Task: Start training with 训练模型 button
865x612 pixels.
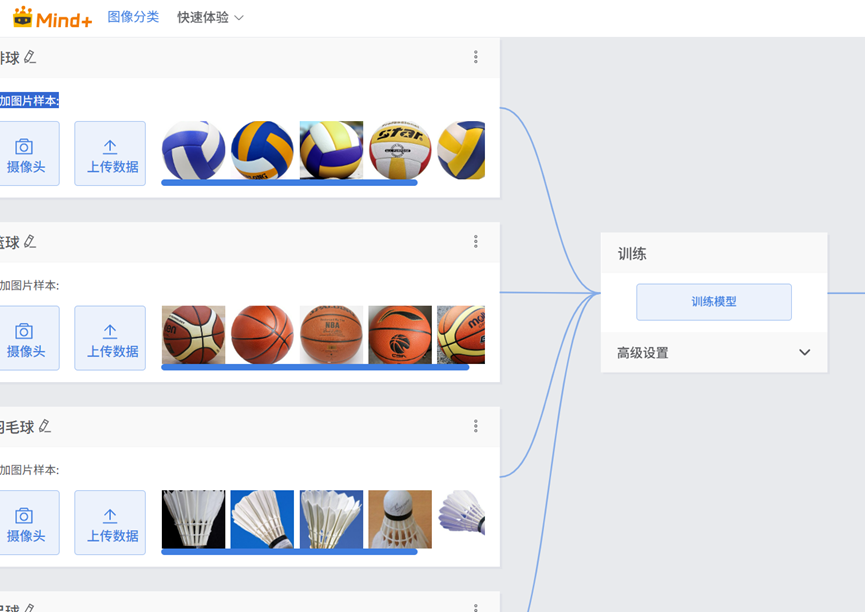Action: pos(714,302)
